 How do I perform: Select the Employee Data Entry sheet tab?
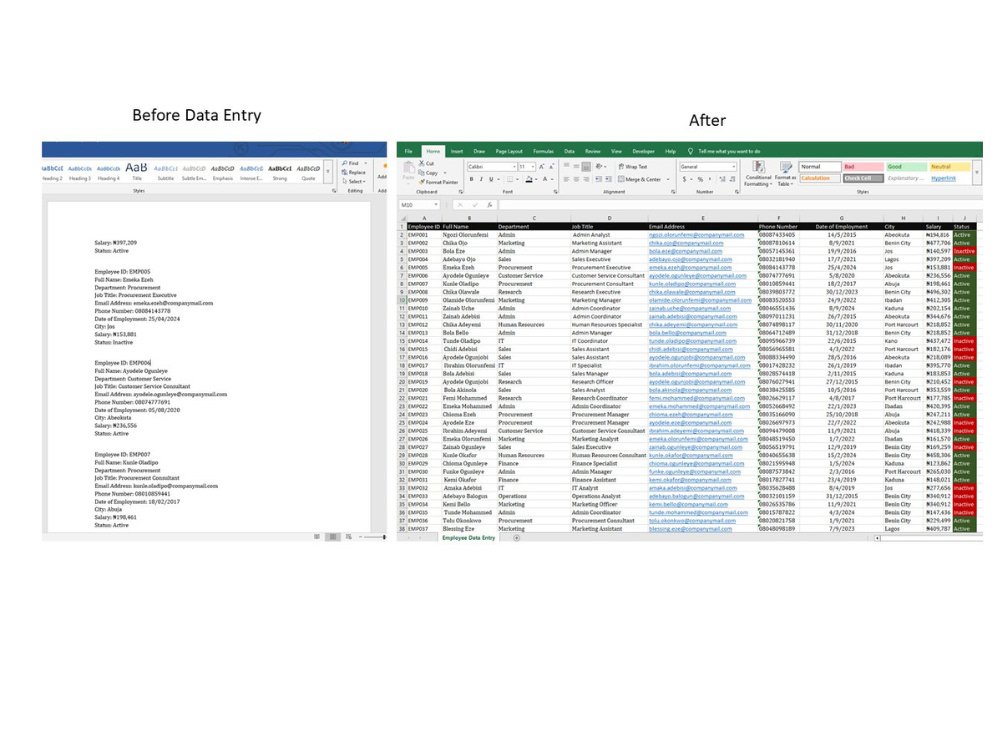click(x=469, y=538)
